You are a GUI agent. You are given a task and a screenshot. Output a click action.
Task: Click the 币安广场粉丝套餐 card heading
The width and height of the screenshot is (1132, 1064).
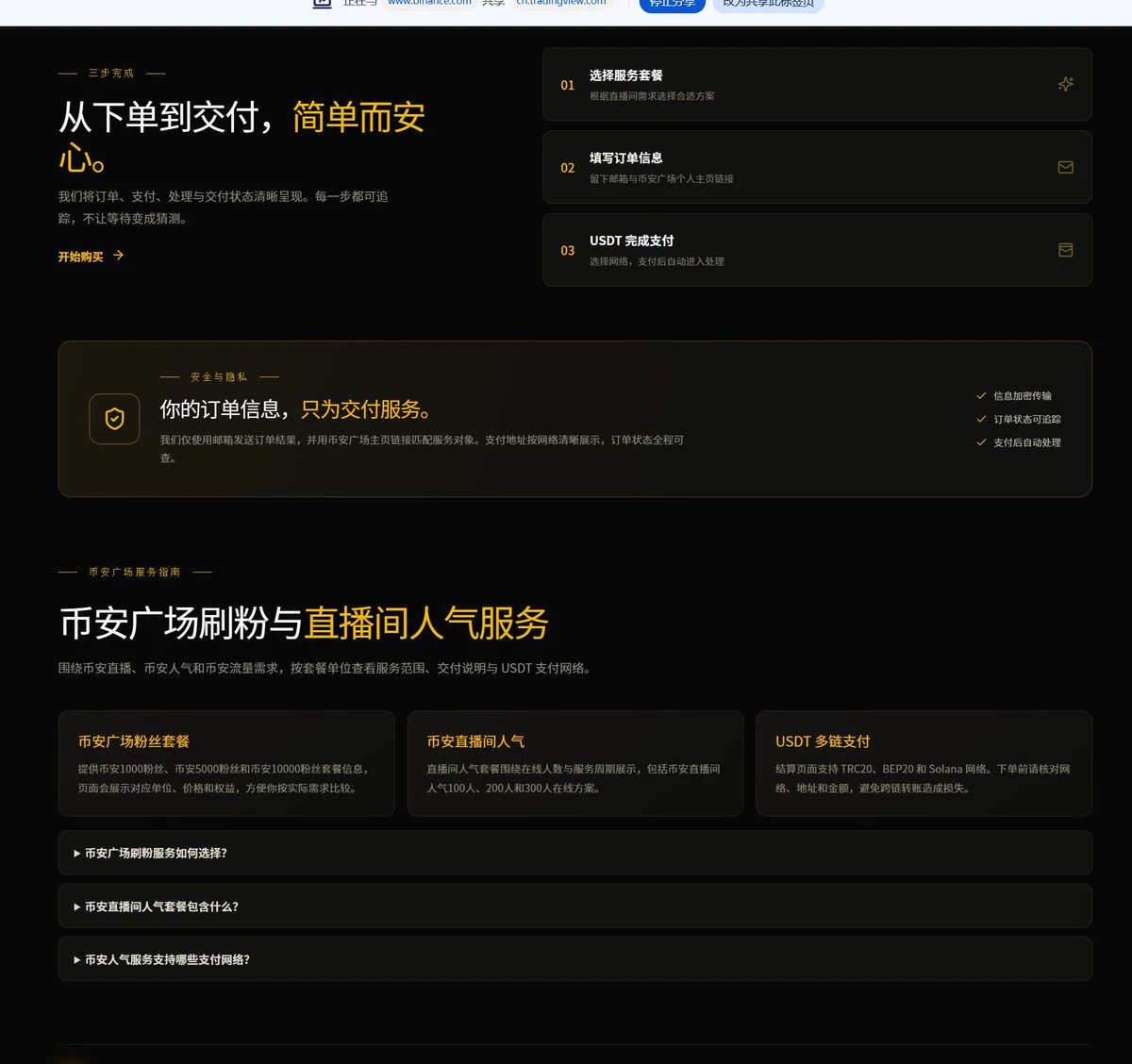pyautogui.click(x=134, y=741)
